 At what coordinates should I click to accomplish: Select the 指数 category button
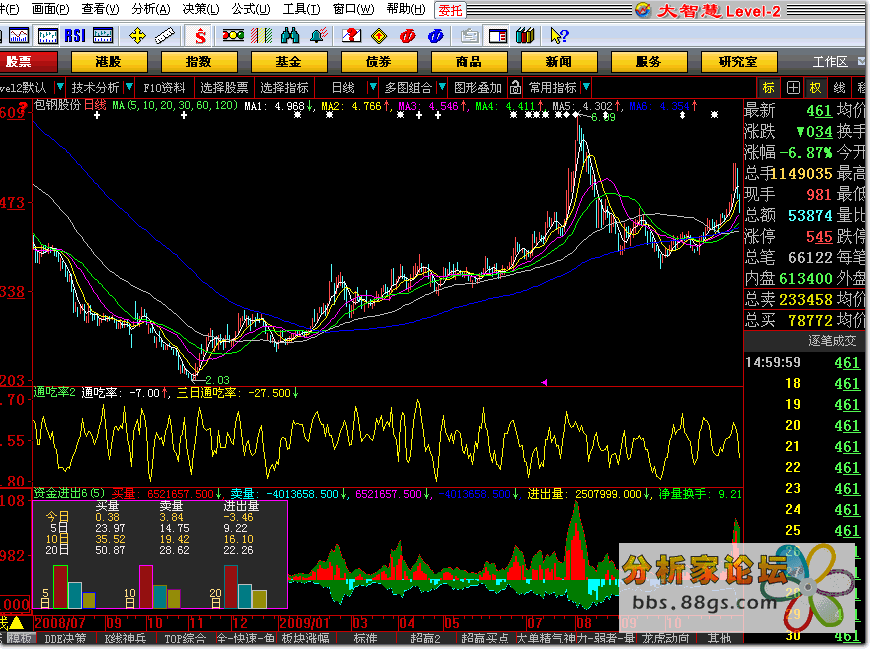point(199,62)
